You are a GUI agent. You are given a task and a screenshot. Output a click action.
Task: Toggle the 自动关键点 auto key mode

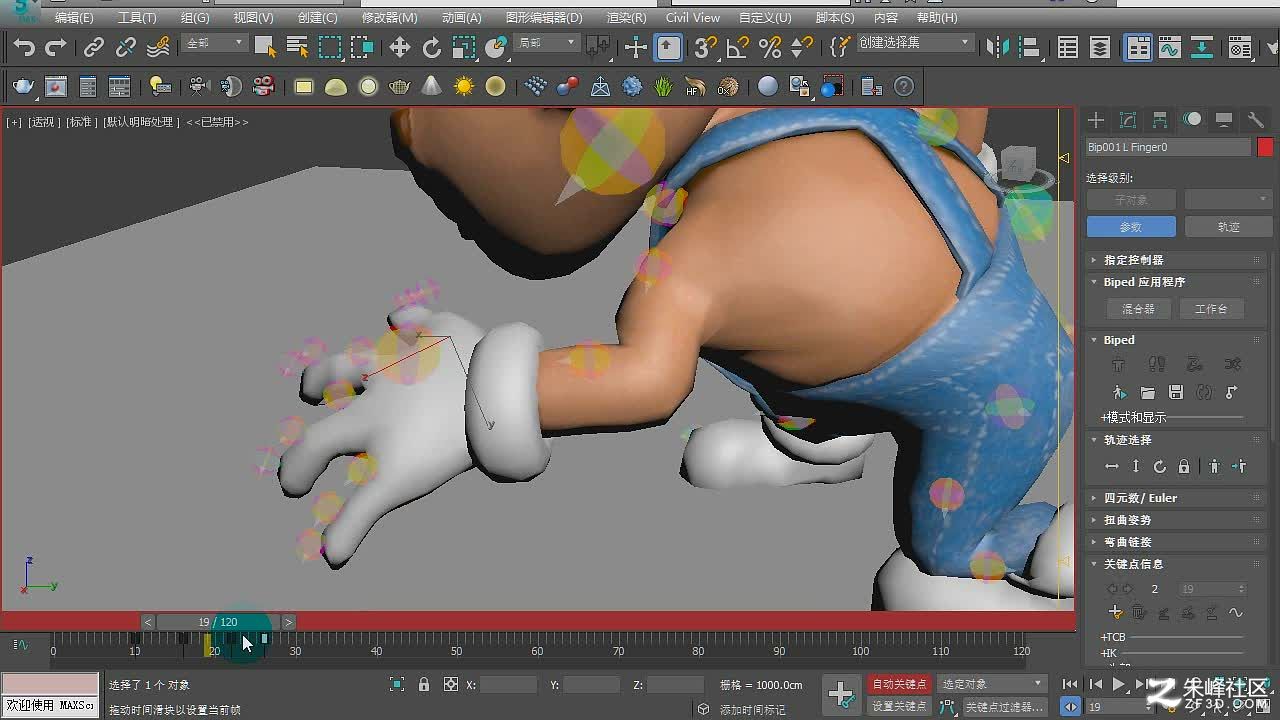click(x=899, y=685)
